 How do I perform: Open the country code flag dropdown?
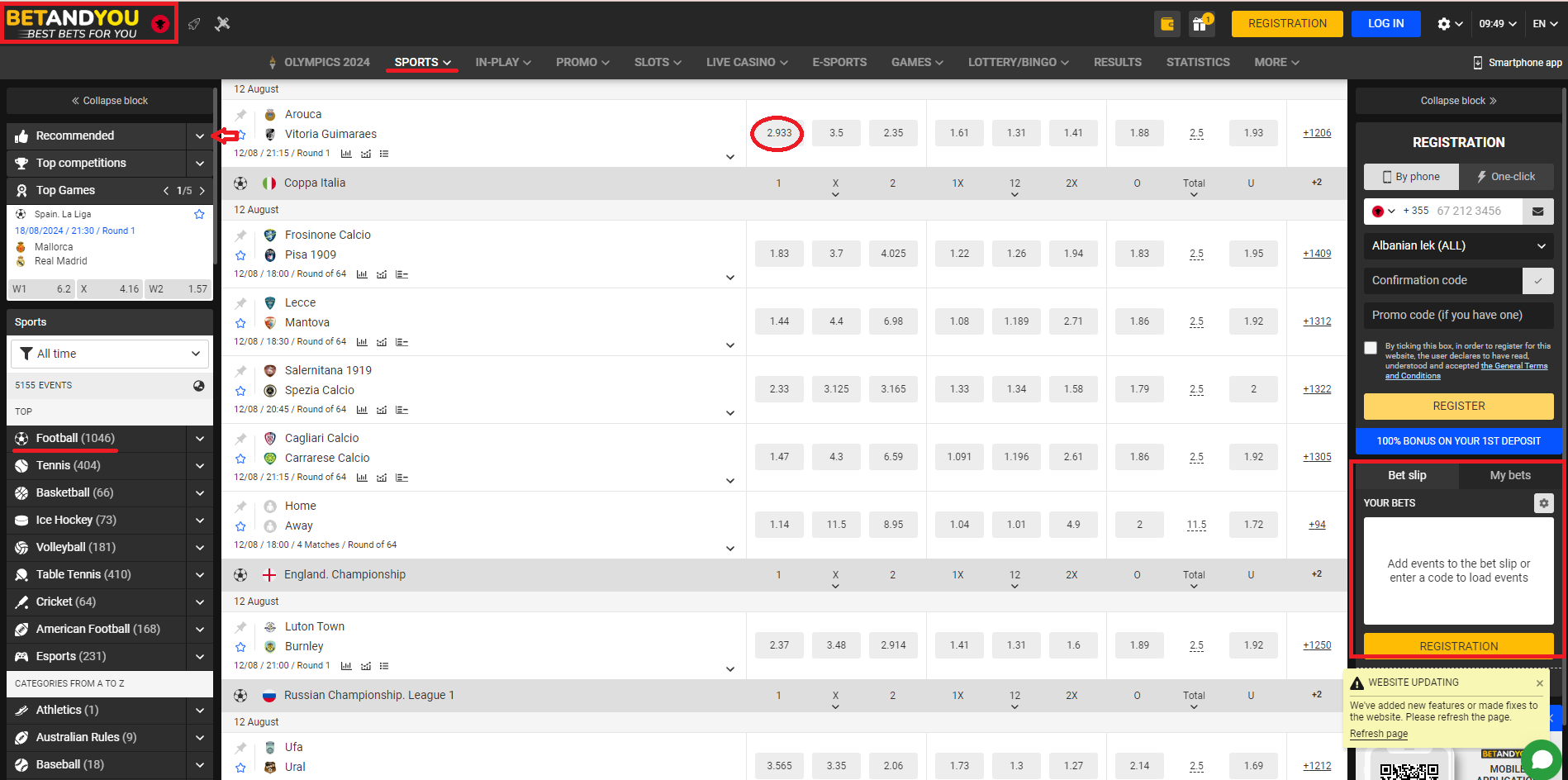1383,212
